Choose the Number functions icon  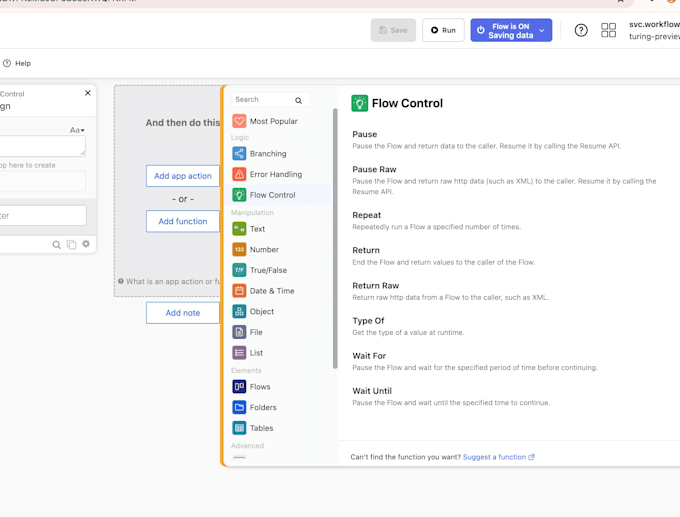pos(239,249)
